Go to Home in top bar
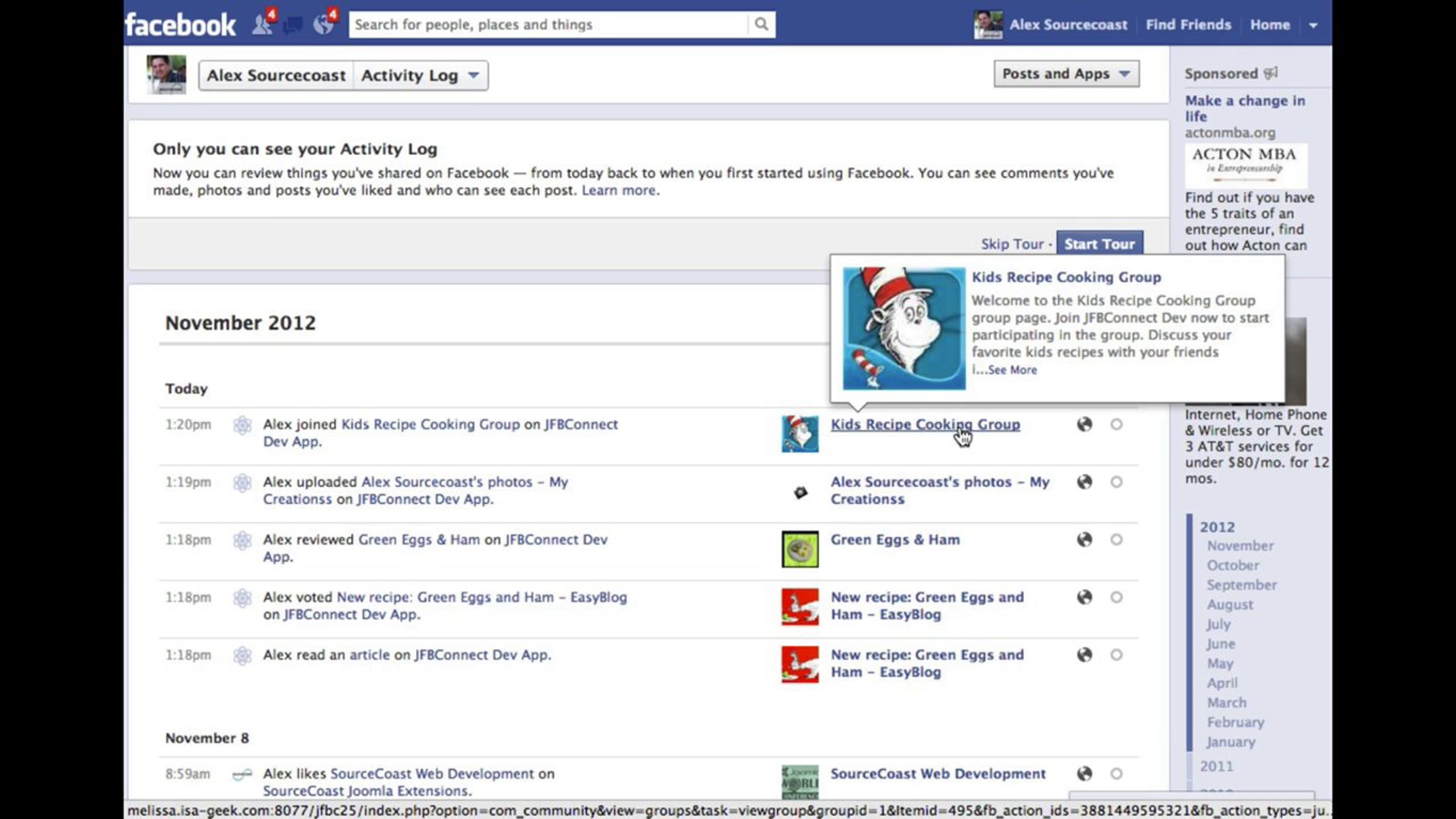Viewport: 1456px width, 819px height. pyautogui.click(x=1270, y=25)
